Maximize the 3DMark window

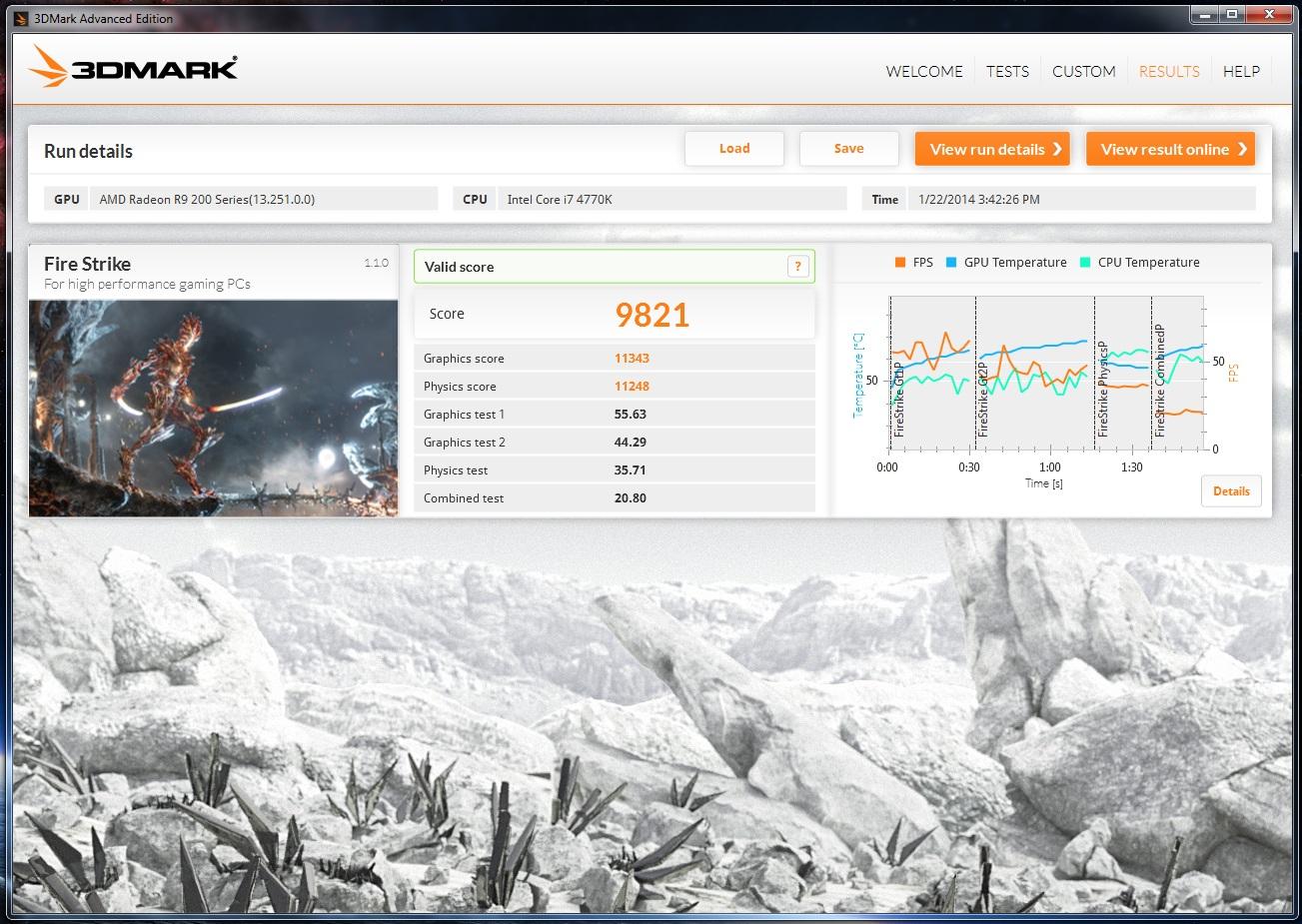(x=1232, y=14)
